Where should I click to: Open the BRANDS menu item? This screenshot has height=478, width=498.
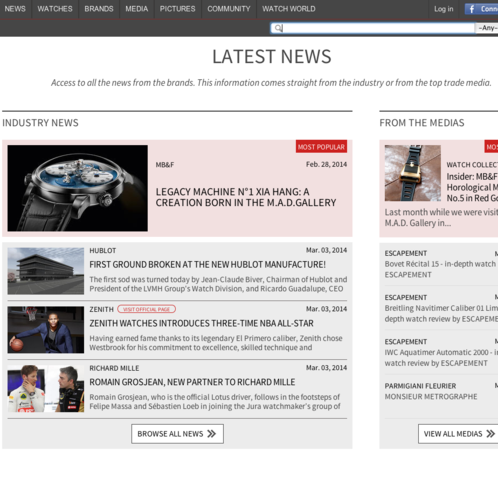point(99,9)
